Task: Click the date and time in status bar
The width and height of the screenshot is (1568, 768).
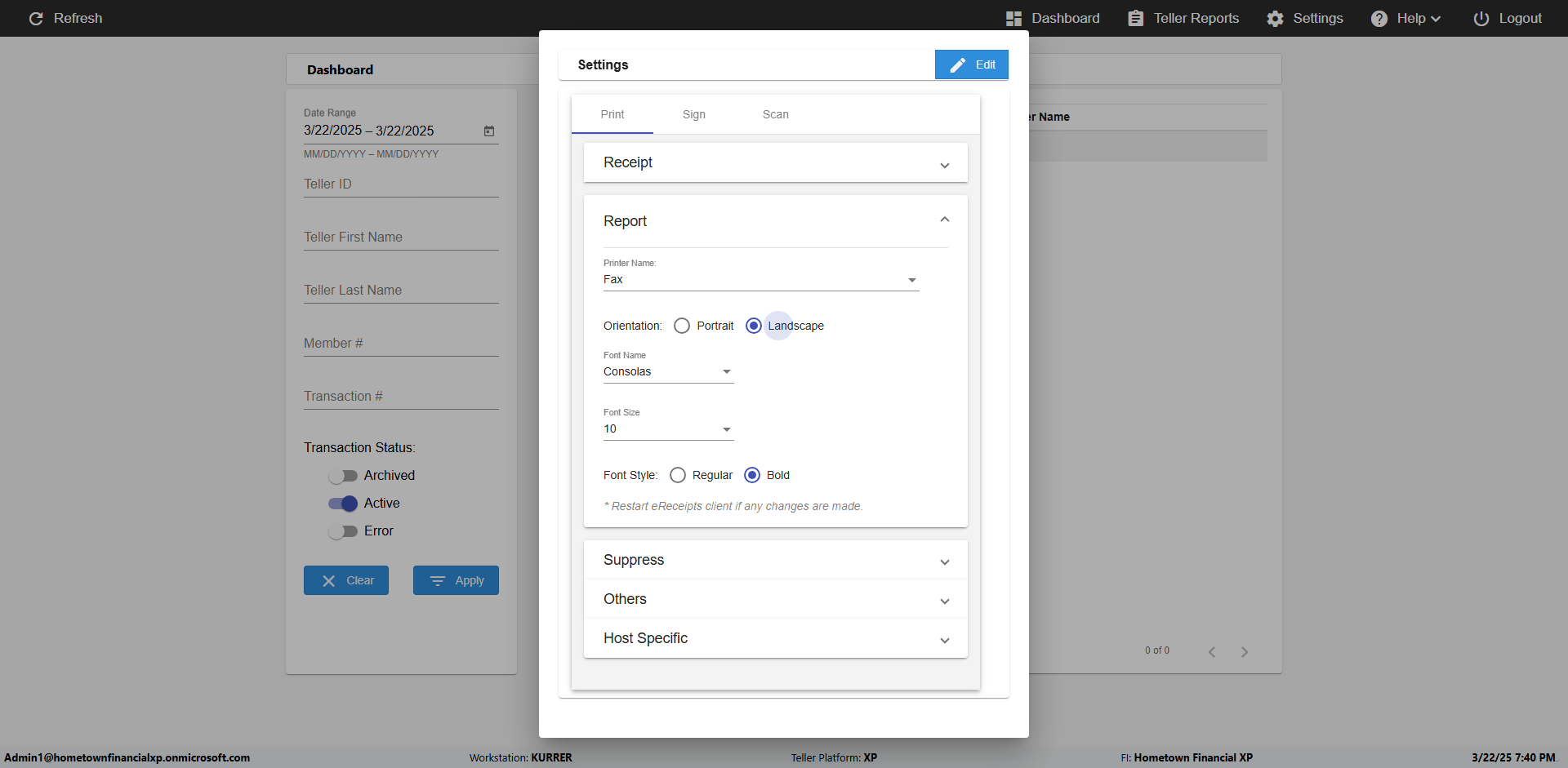Action: pyautogui.click(x=1513, y=757)
